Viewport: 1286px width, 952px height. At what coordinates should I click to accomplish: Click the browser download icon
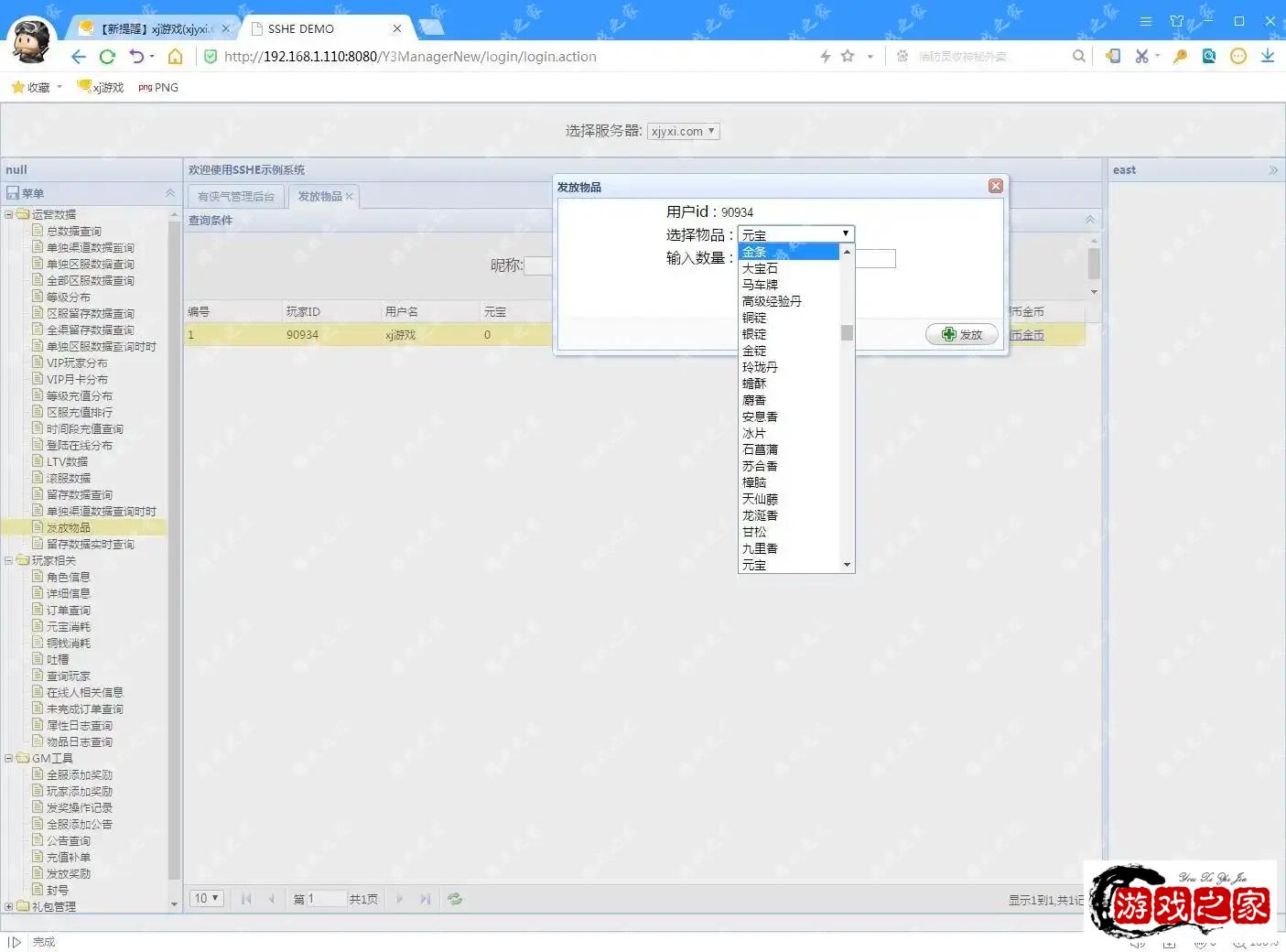click(x=1267, y=56)
